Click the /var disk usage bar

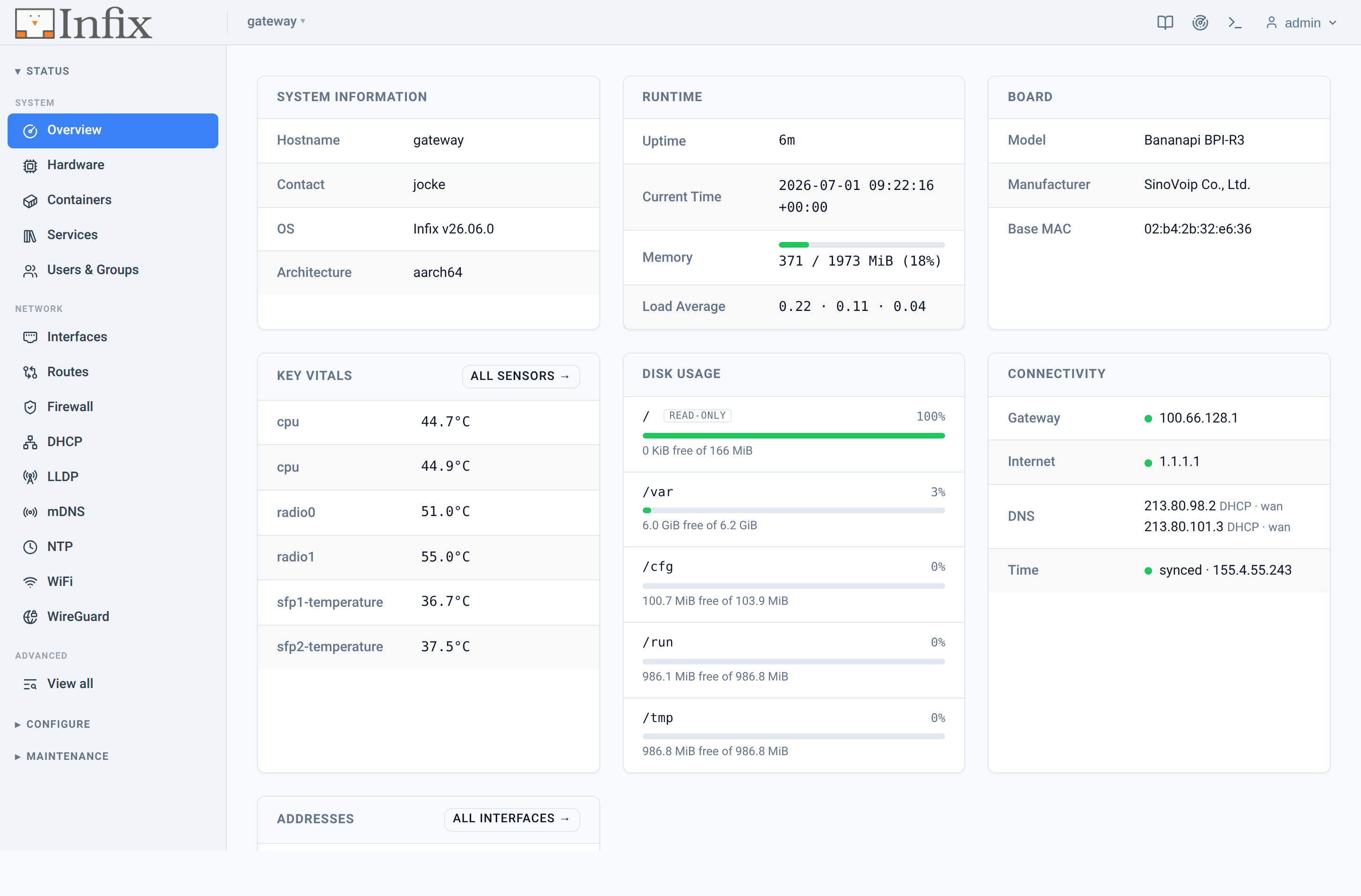[793, 510]
